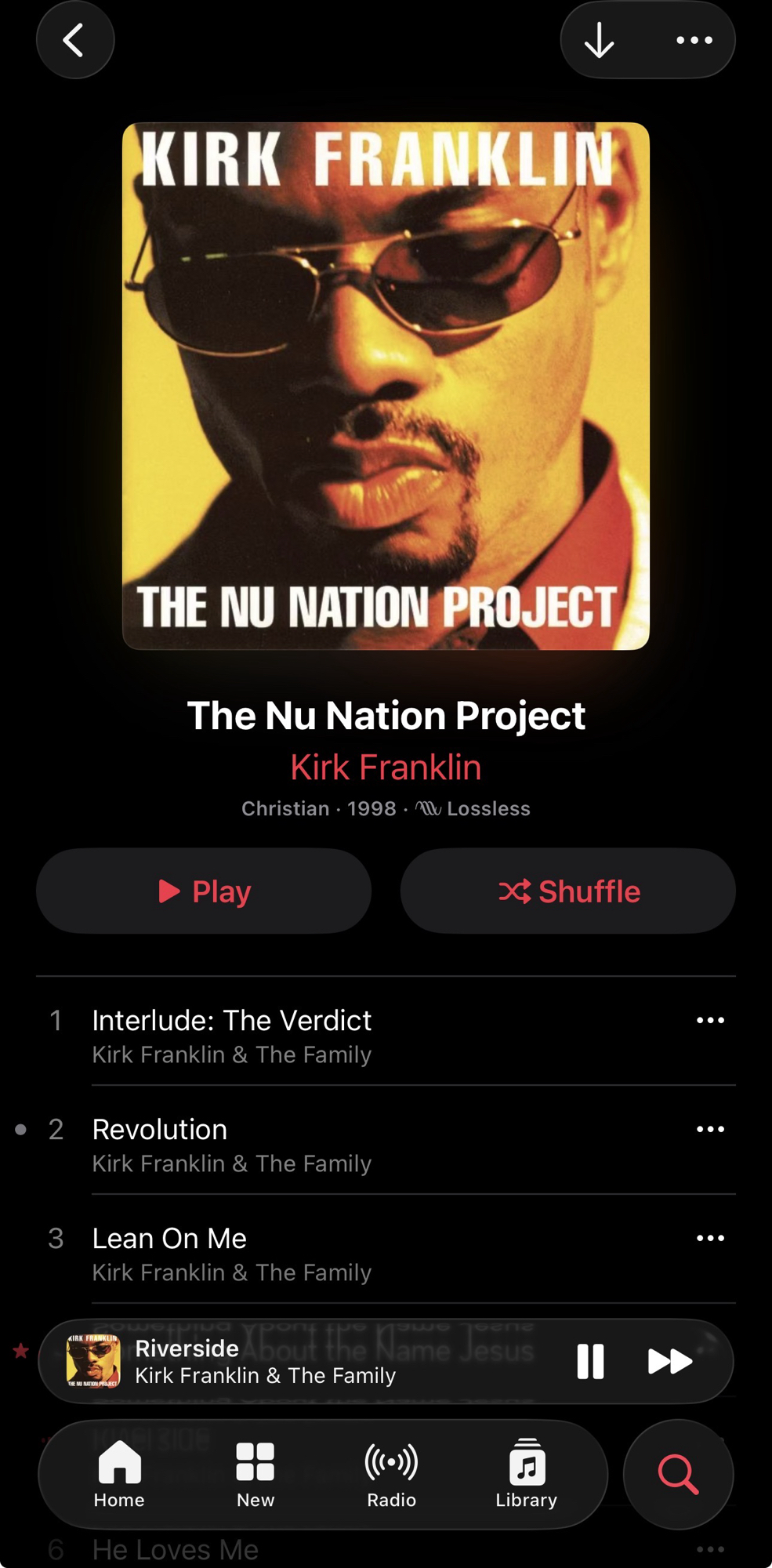Open the Riverside mini player thumbnail

93,1361
